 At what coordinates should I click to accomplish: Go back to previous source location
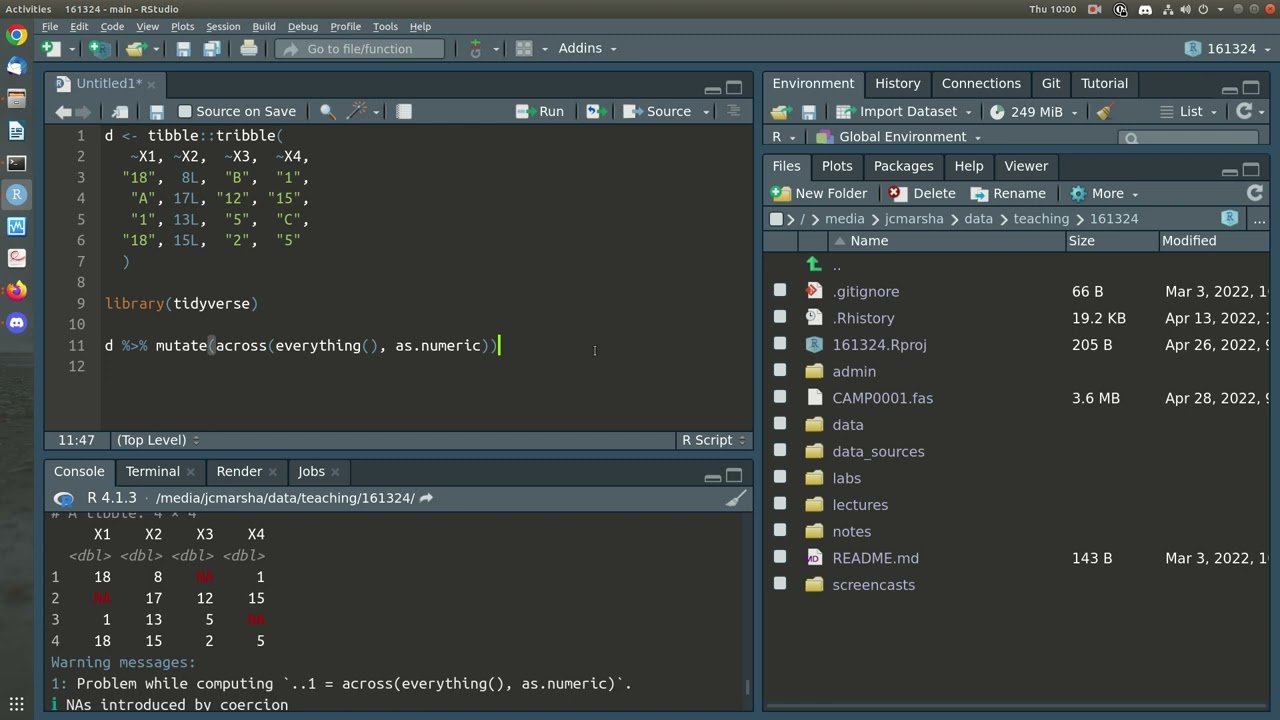(x=64, y=111)
